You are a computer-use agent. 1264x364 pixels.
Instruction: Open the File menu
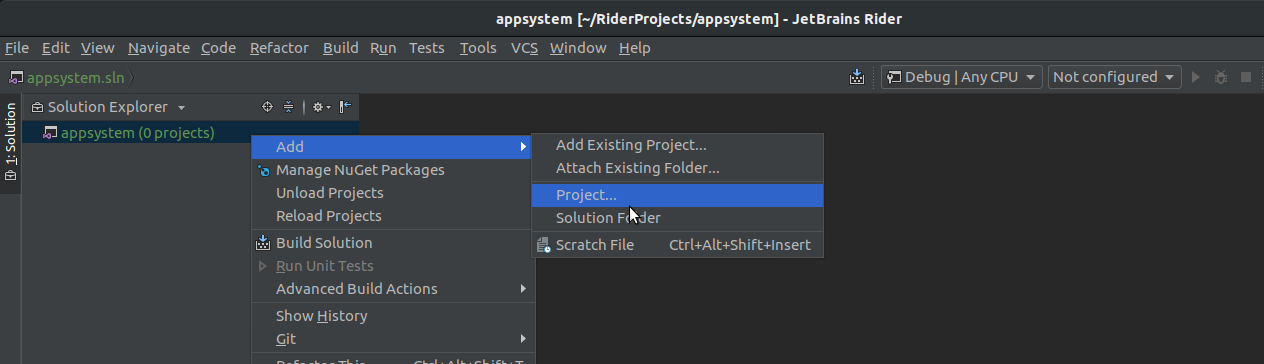point(17,48)
